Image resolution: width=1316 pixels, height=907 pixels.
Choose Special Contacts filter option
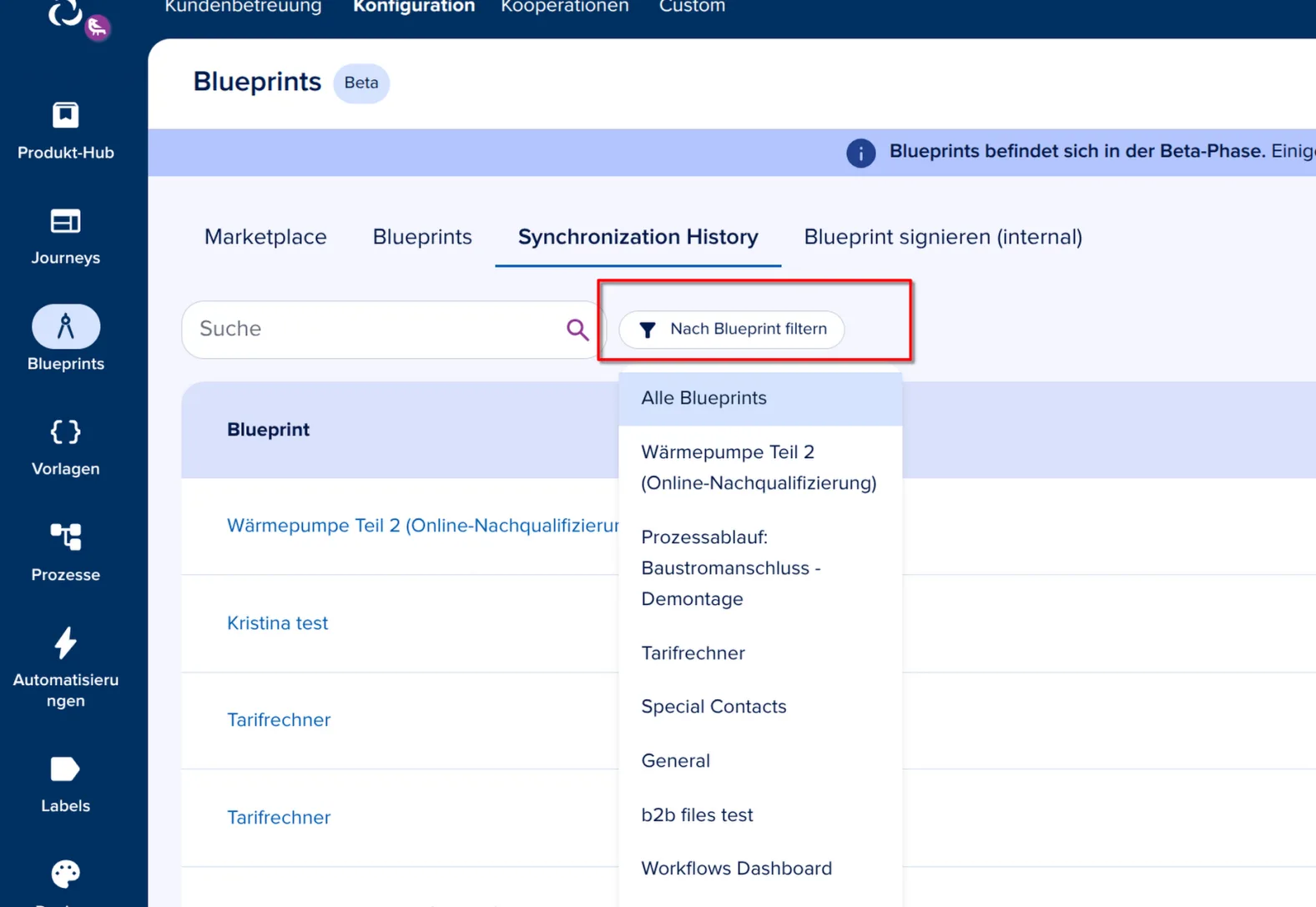tap(760, 707)
